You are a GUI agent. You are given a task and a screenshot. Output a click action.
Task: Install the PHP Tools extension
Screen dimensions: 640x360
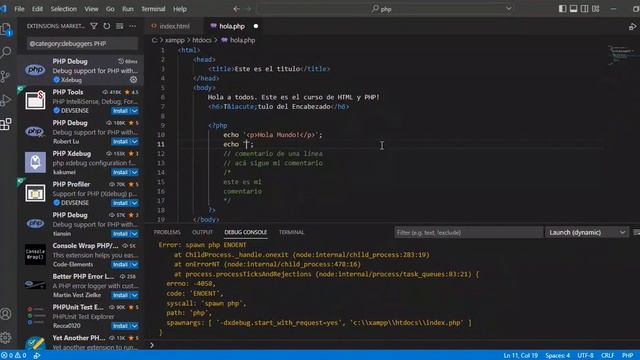pos(120,111)
